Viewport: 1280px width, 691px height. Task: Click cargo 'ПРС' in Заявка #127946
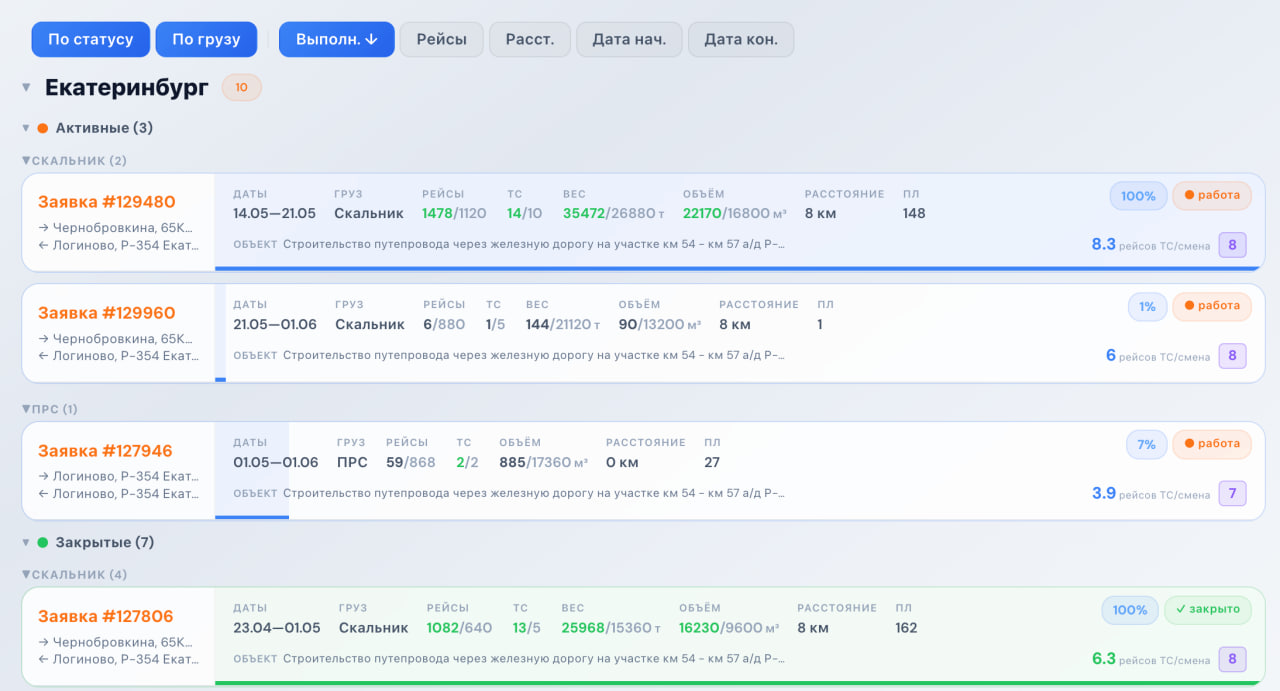[352, 462]
